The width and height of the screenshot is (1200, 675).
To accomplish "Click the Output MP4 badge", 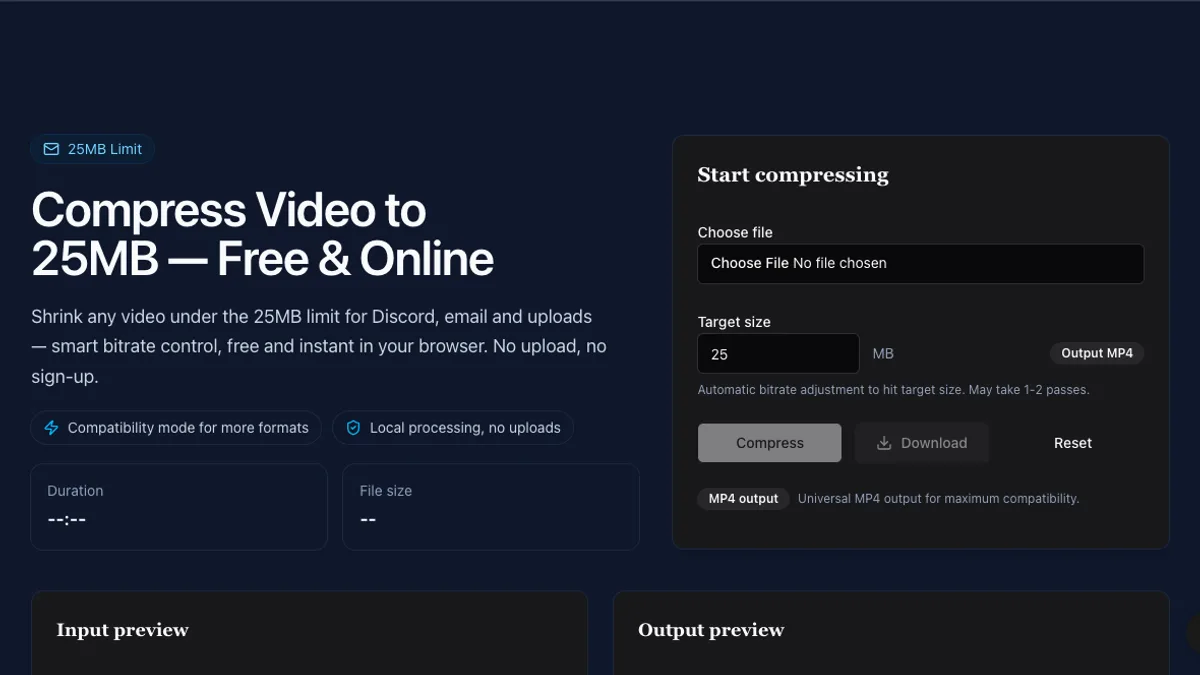I will 1097,353.
